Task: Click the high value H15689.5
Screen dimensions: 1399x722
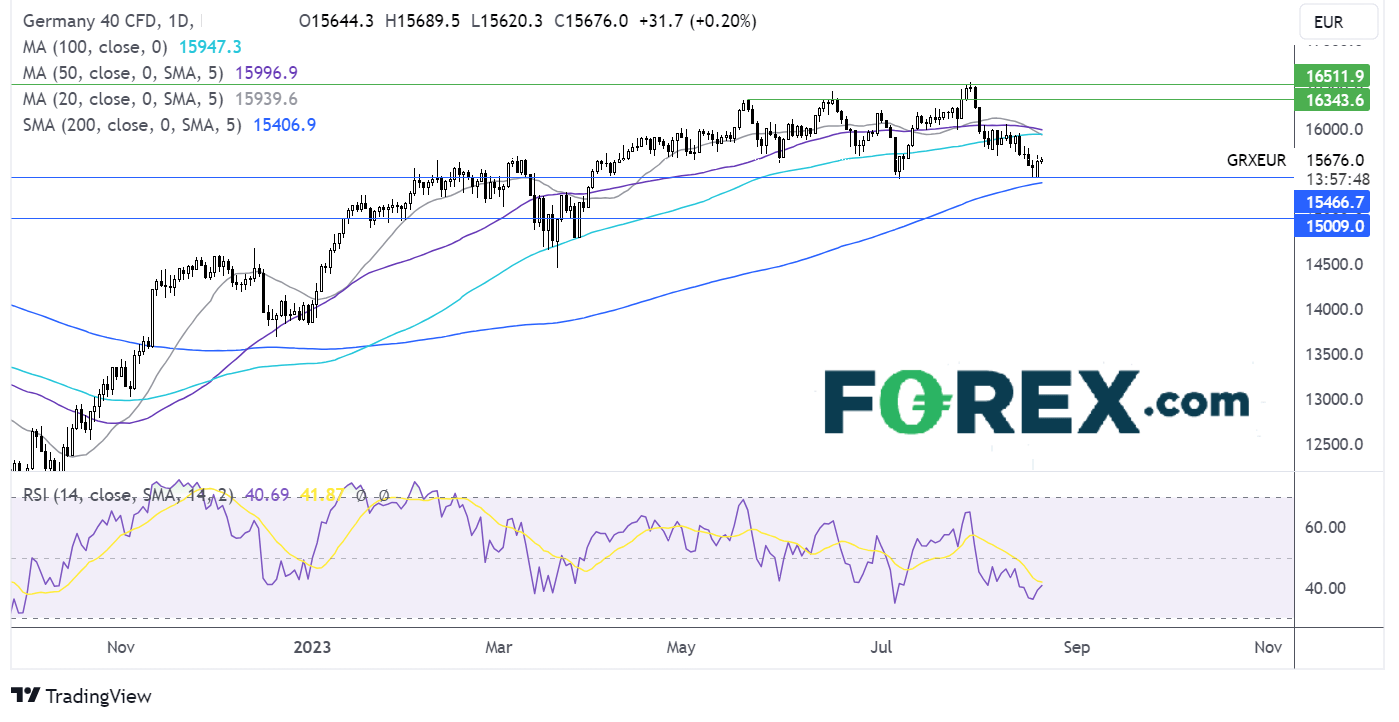Action: [425, 21]
